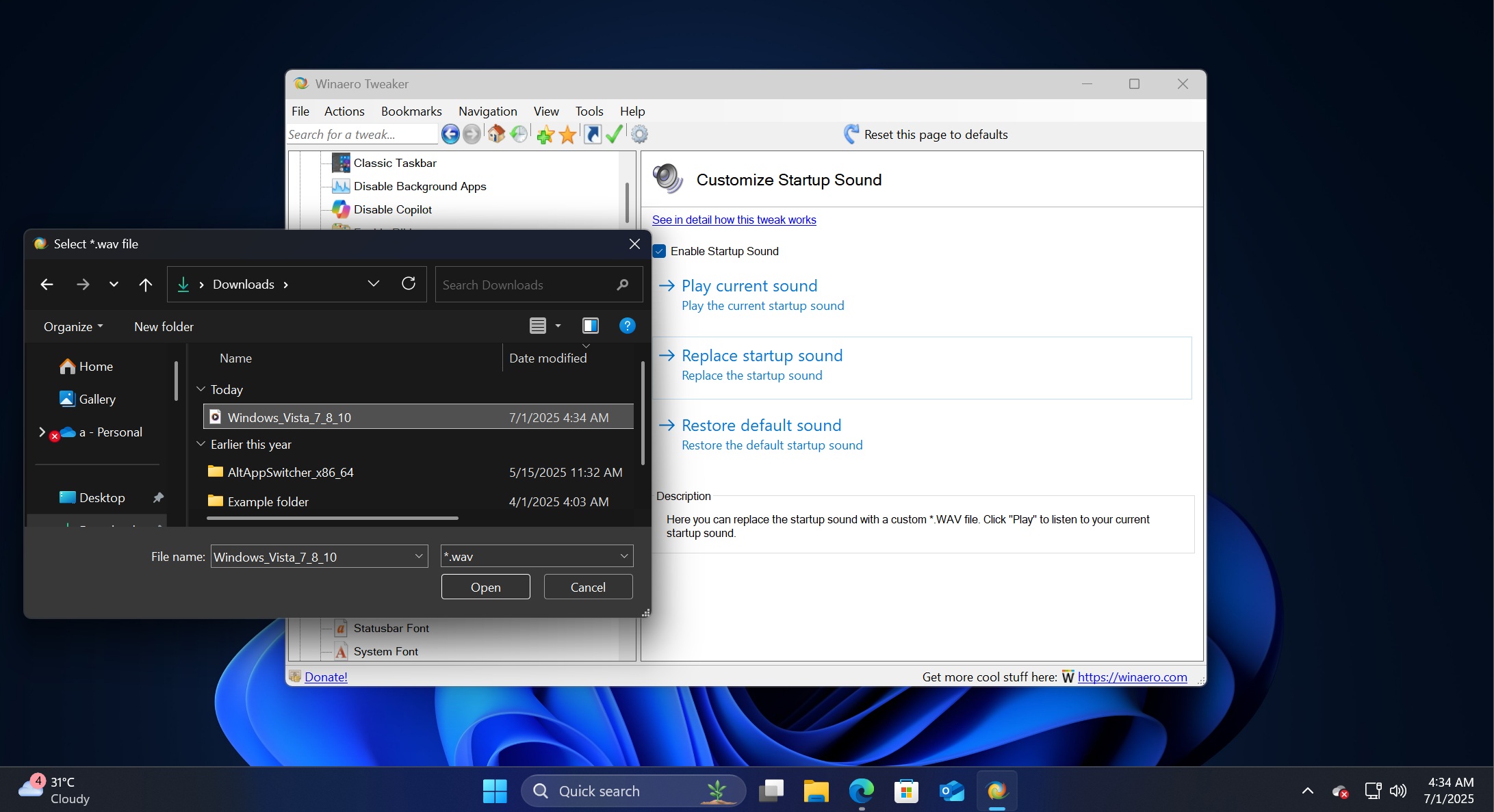Open the File menu in Winaero Tweaker
1494x812 pixels.
click(x=300, y=111)
